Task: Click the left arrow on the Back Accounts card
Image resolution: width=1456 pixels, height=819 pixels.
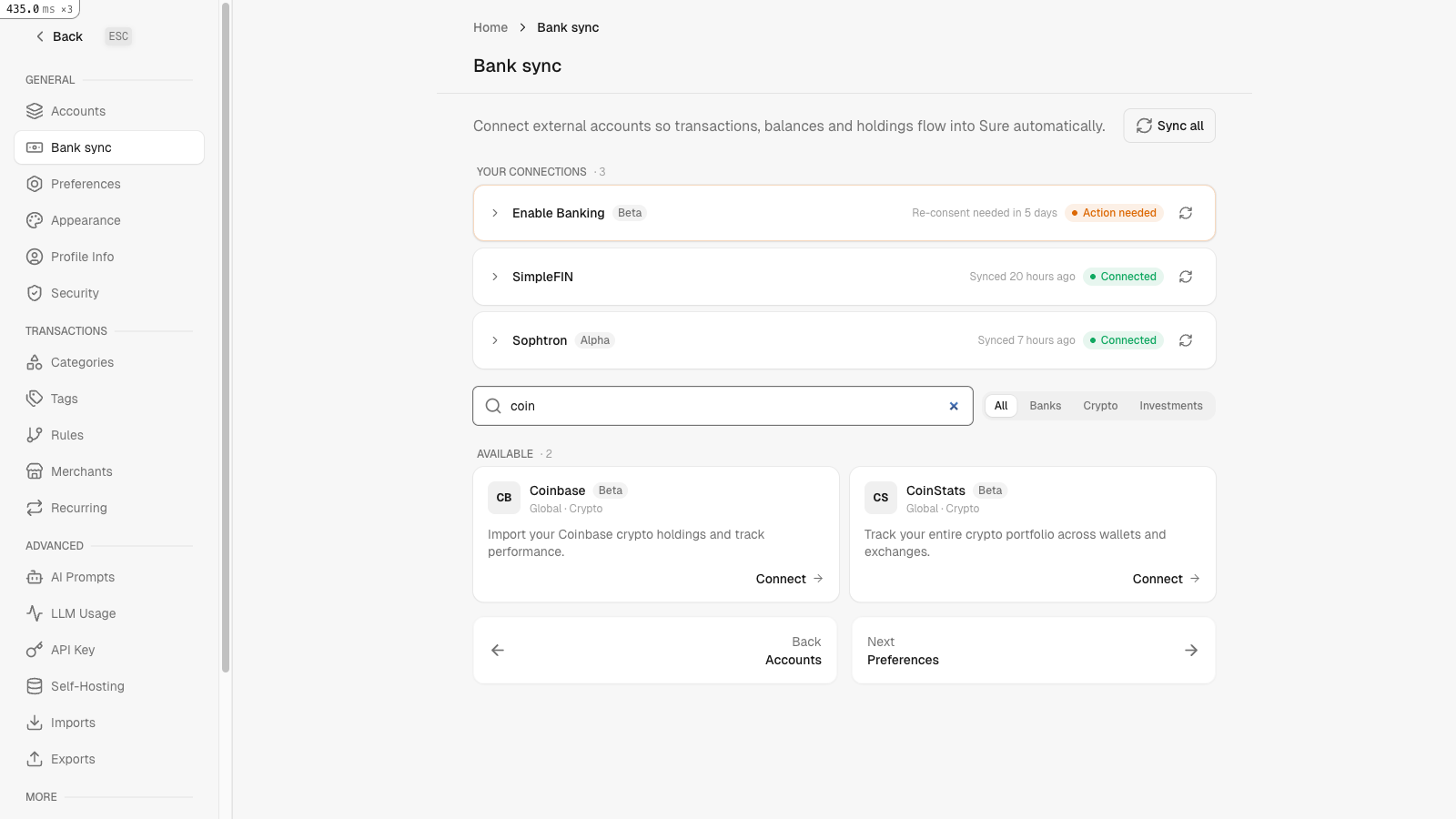Action: (498, 650)
